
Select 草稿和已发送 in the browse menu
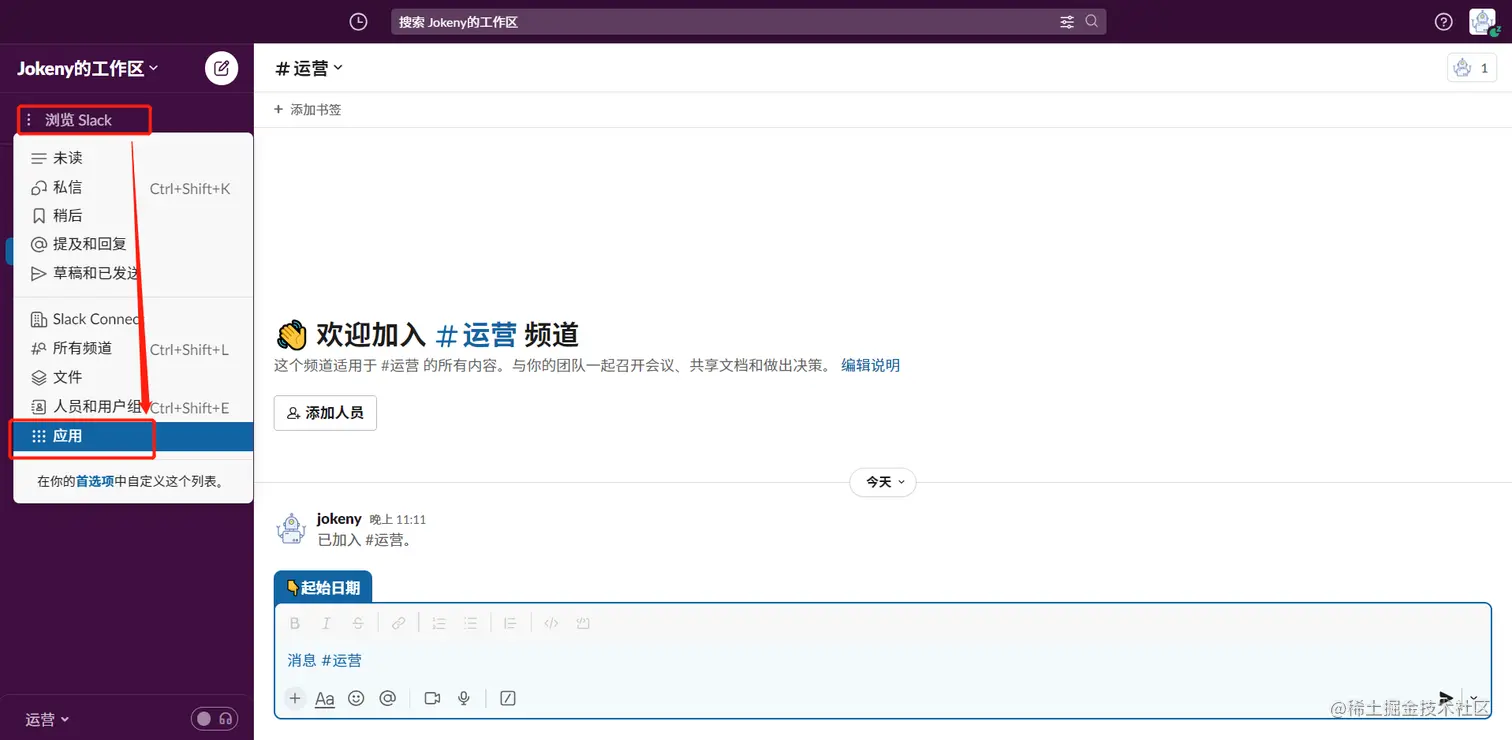[132, 273]
